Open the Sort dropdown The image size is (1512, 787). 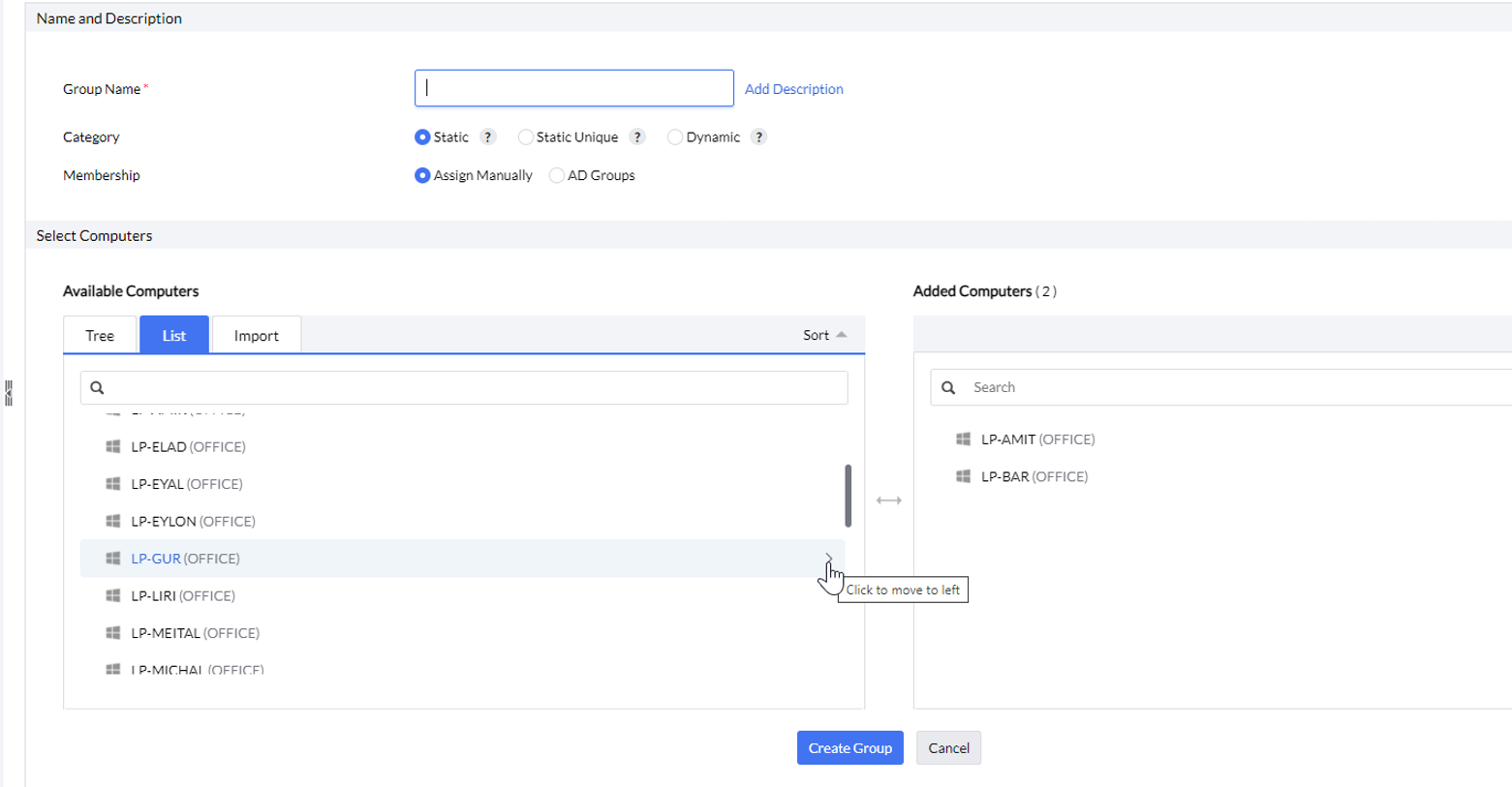(824, 335)
